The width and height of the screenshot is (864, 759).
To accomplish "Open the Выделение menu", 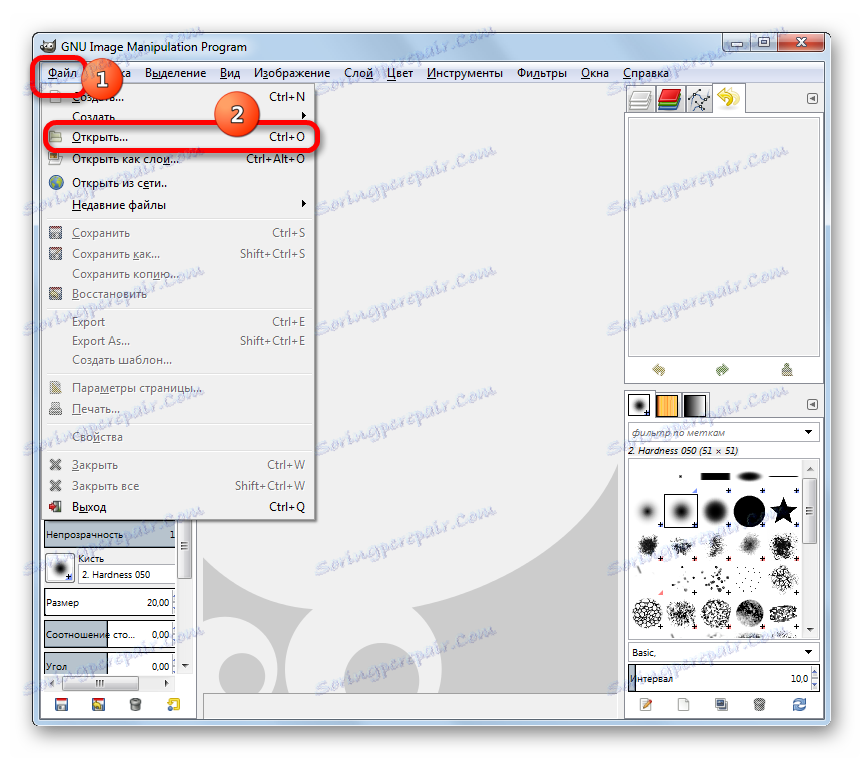I will pos(175,73).
